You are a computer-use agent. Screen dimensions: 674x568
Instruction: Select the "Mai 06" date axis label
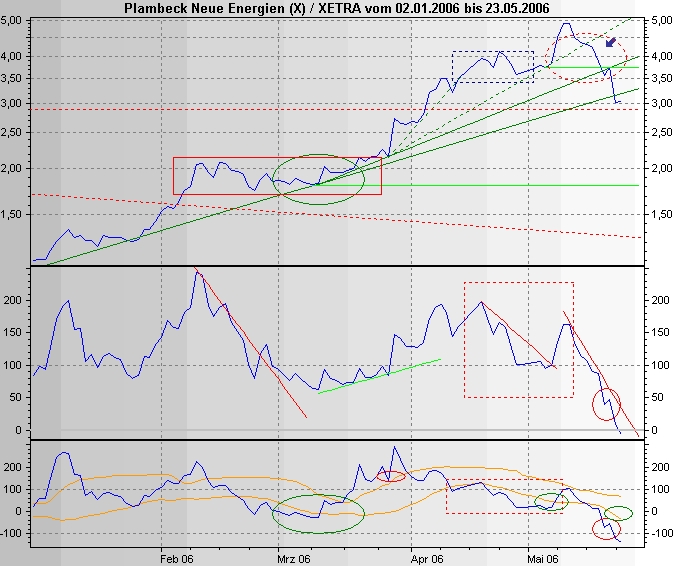pyautogui.click(x=543, y=559)
